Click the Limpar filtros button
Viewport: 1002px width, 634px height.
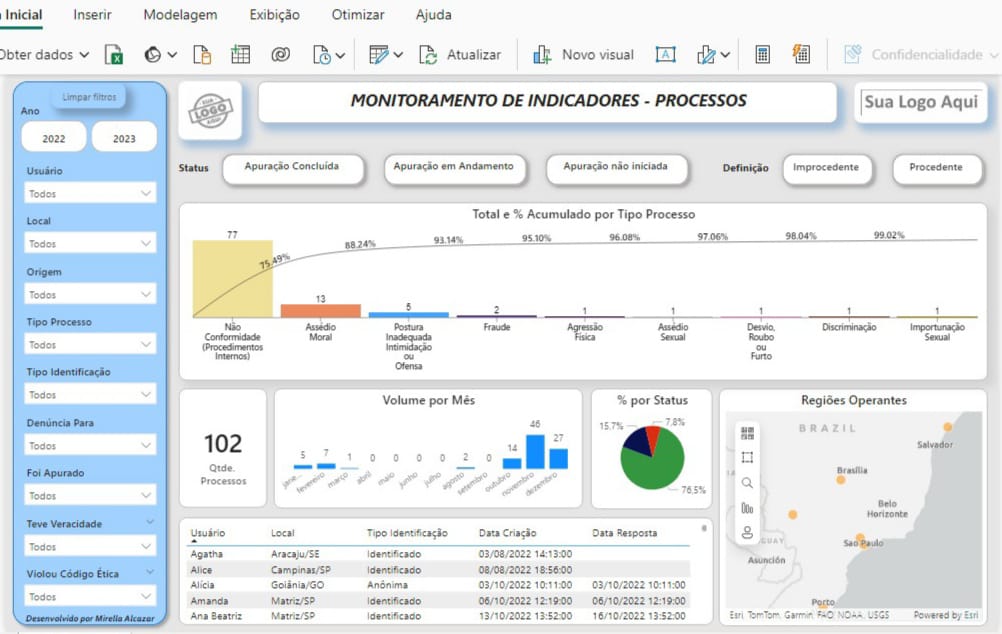(89, 97)
